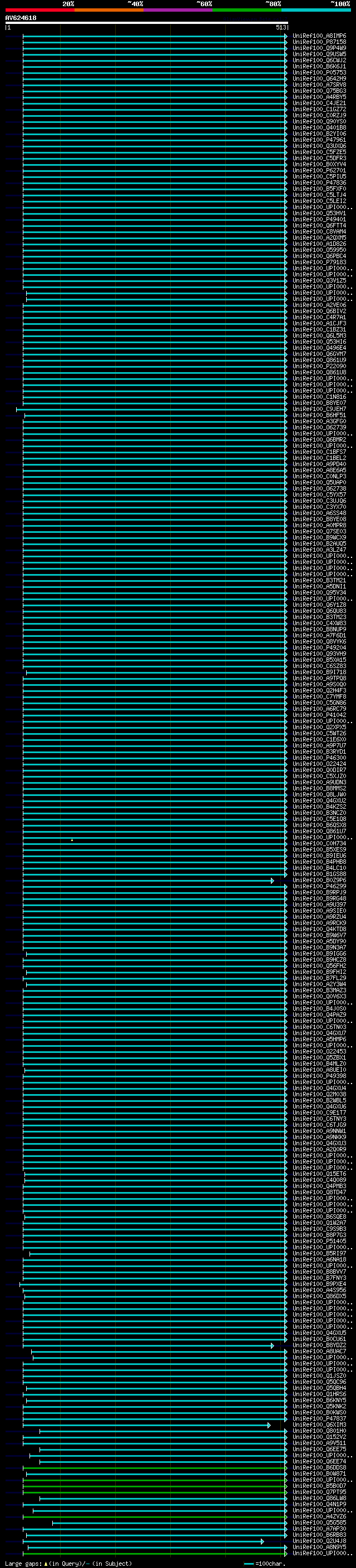Select the purple ~60% legend segment
The width and height of the screenshot is (356, 1568).
pyautogui.click(x=179, y=10)
